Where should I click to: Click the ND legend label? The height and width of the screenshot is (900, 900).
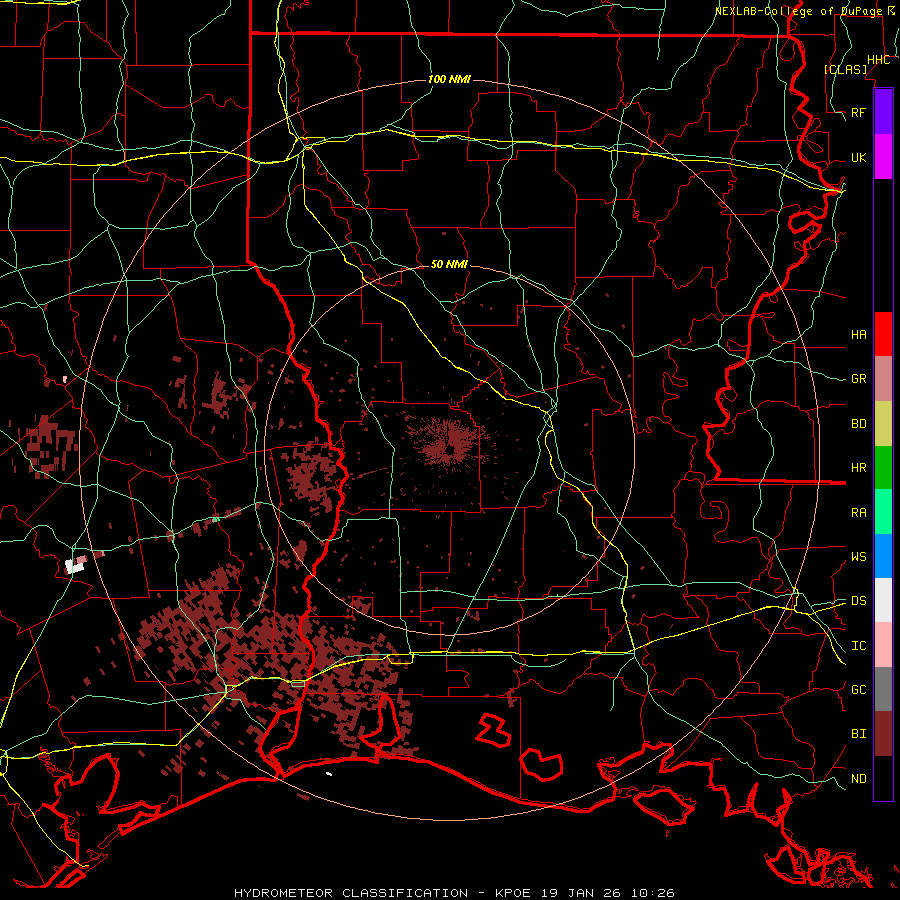859,779
